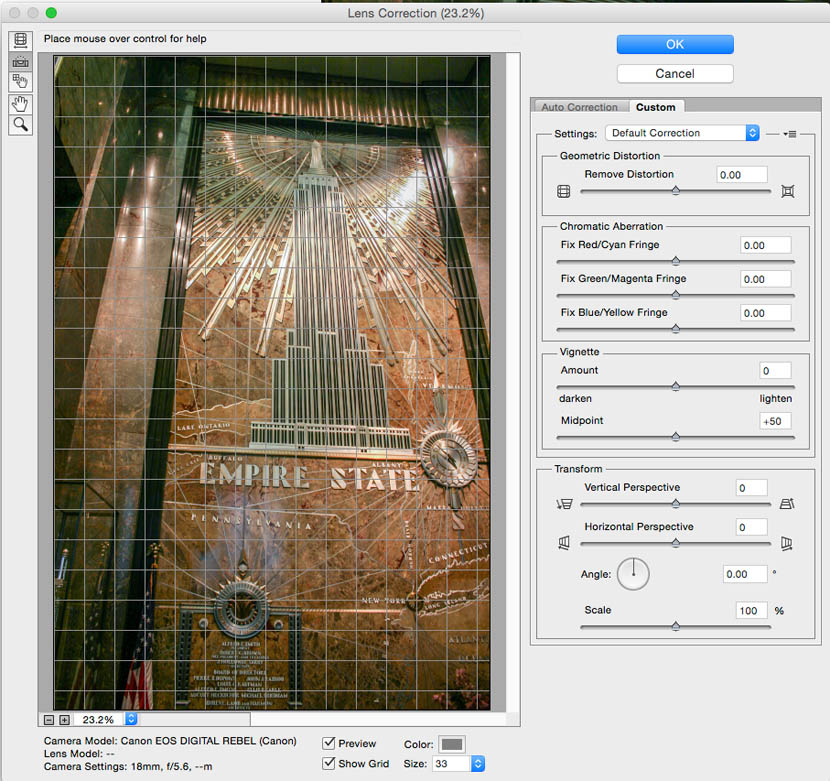The height and width of the screenshot is (781, 830).
Task: Click the right Vertical Perspective icon
Action: [787, 504]
